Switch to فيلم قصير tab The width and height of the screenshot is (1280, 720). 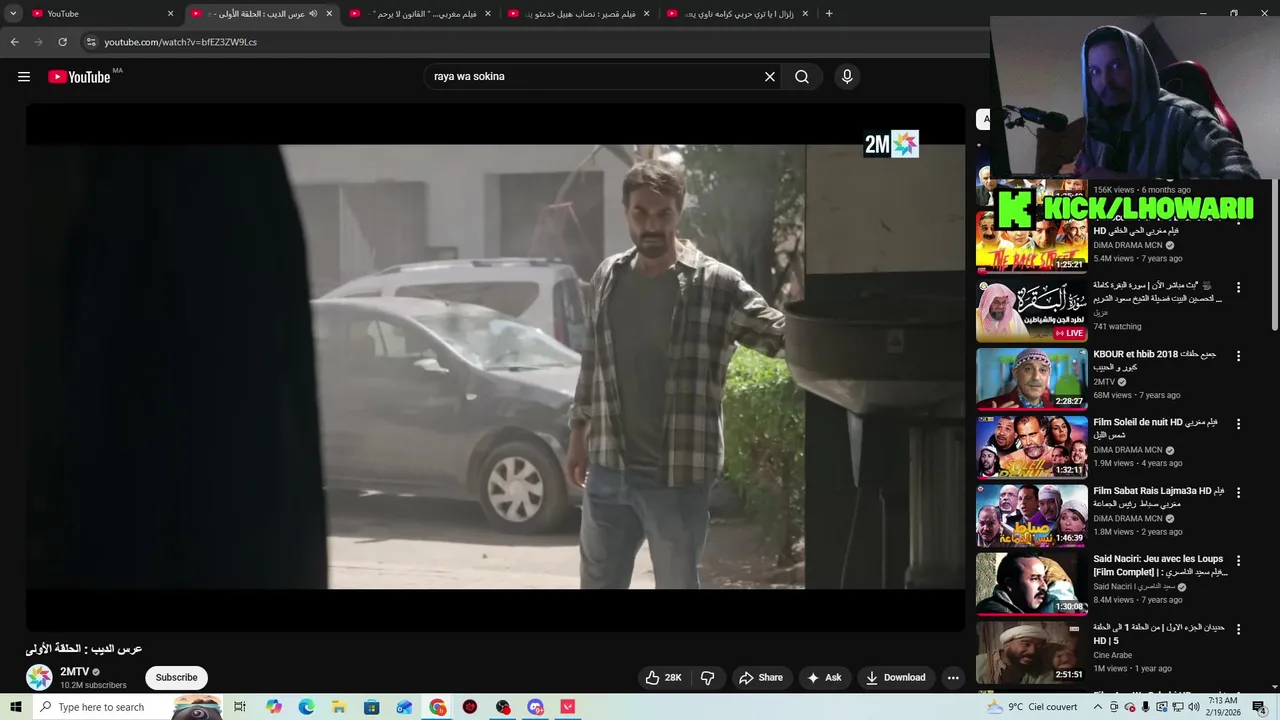pyautogui.click(x=577, y=14)
